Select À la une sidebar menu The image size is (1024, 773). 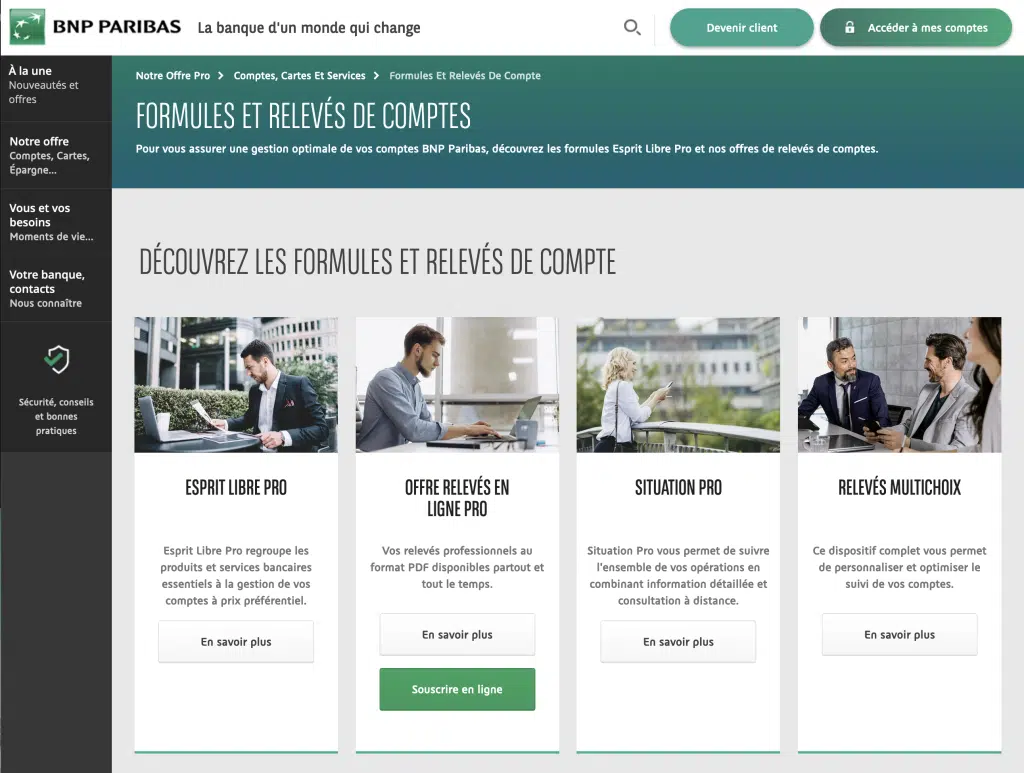56,85
